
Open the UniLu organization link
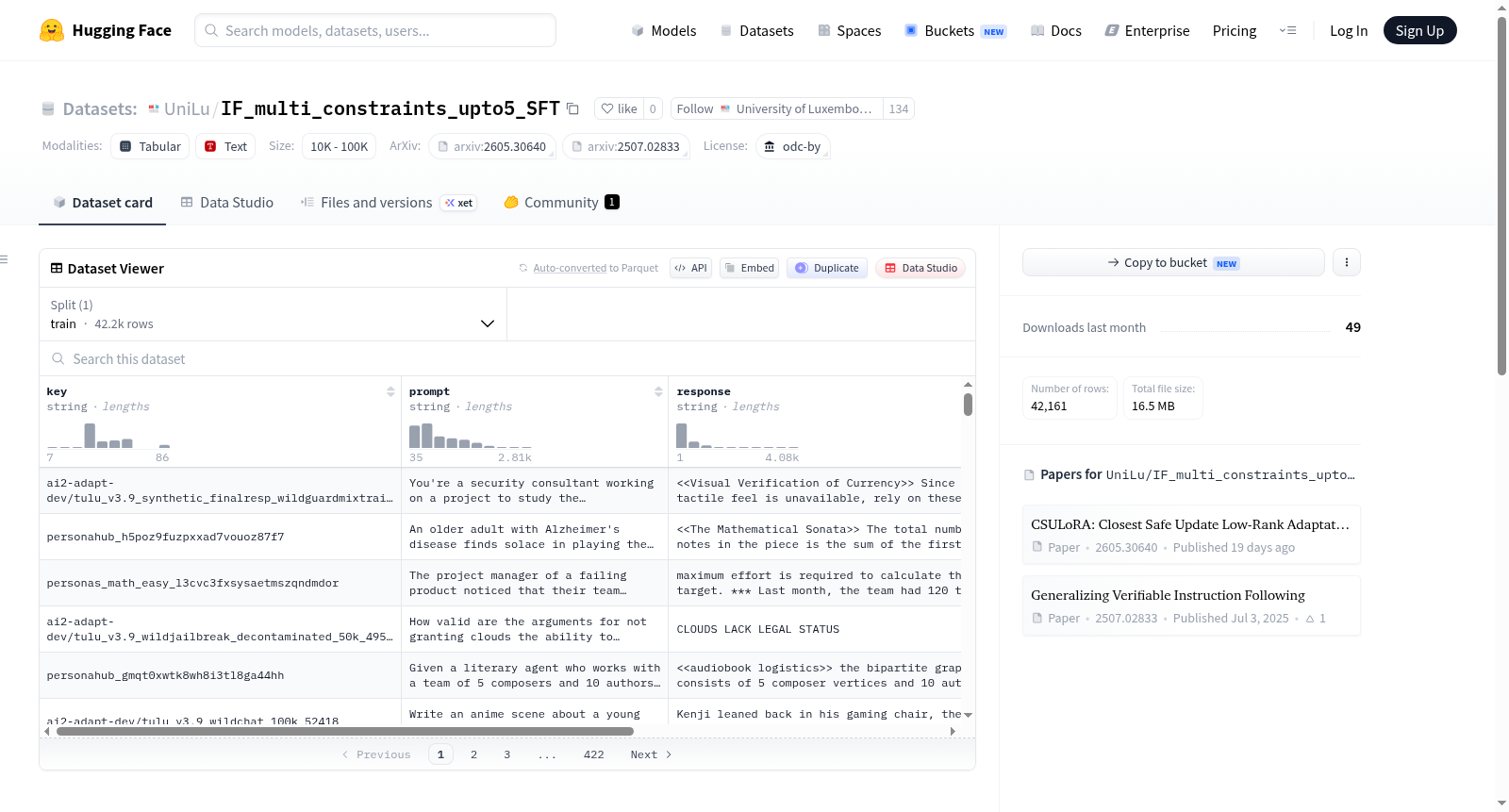point(187,108)
